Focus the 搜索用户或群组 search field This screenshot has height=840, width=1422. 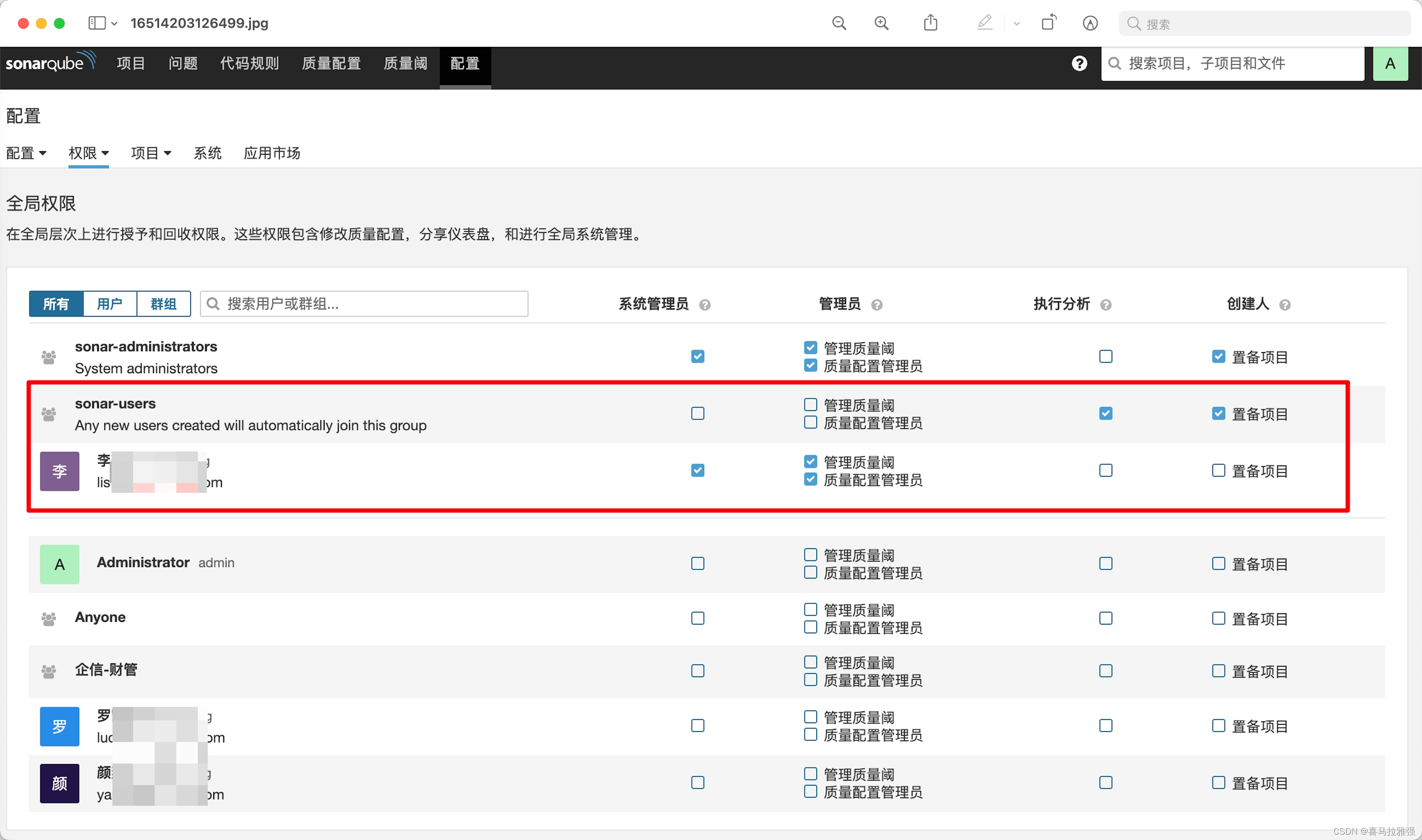[x=364, y=304]
